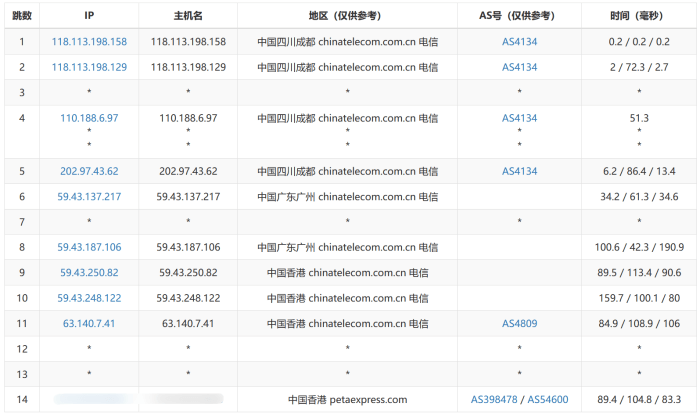Click the region cell in hop 6 row
Viewport: 700px width, 414px height.
coord(347,197)
